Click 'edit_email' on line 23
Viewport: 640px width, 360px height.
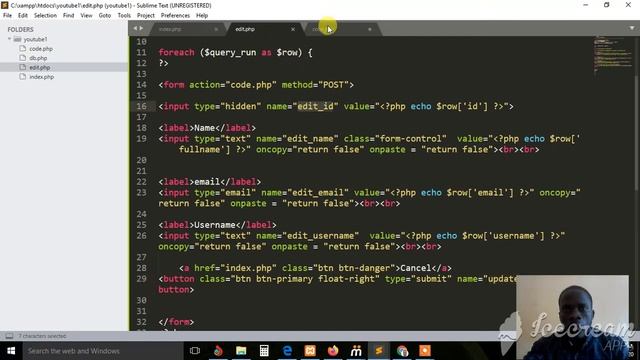click(x=318, y=193)
